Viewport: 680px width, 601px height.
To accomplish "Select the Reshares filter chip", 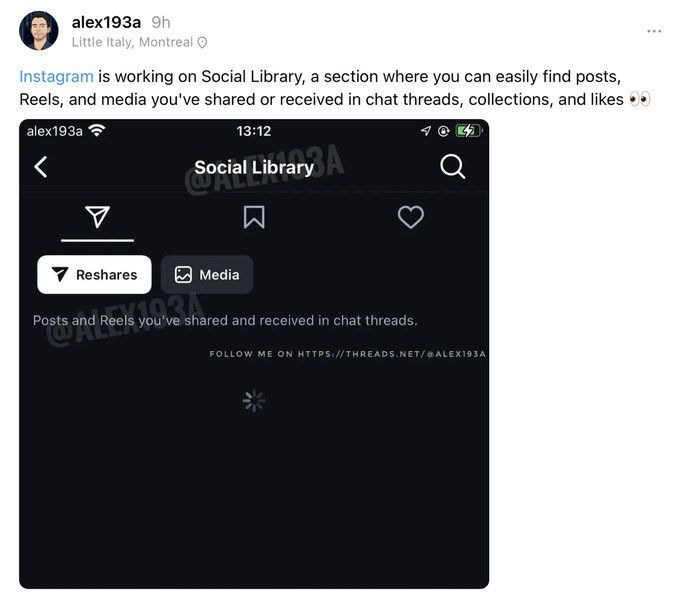I will (x=94, y=275).
